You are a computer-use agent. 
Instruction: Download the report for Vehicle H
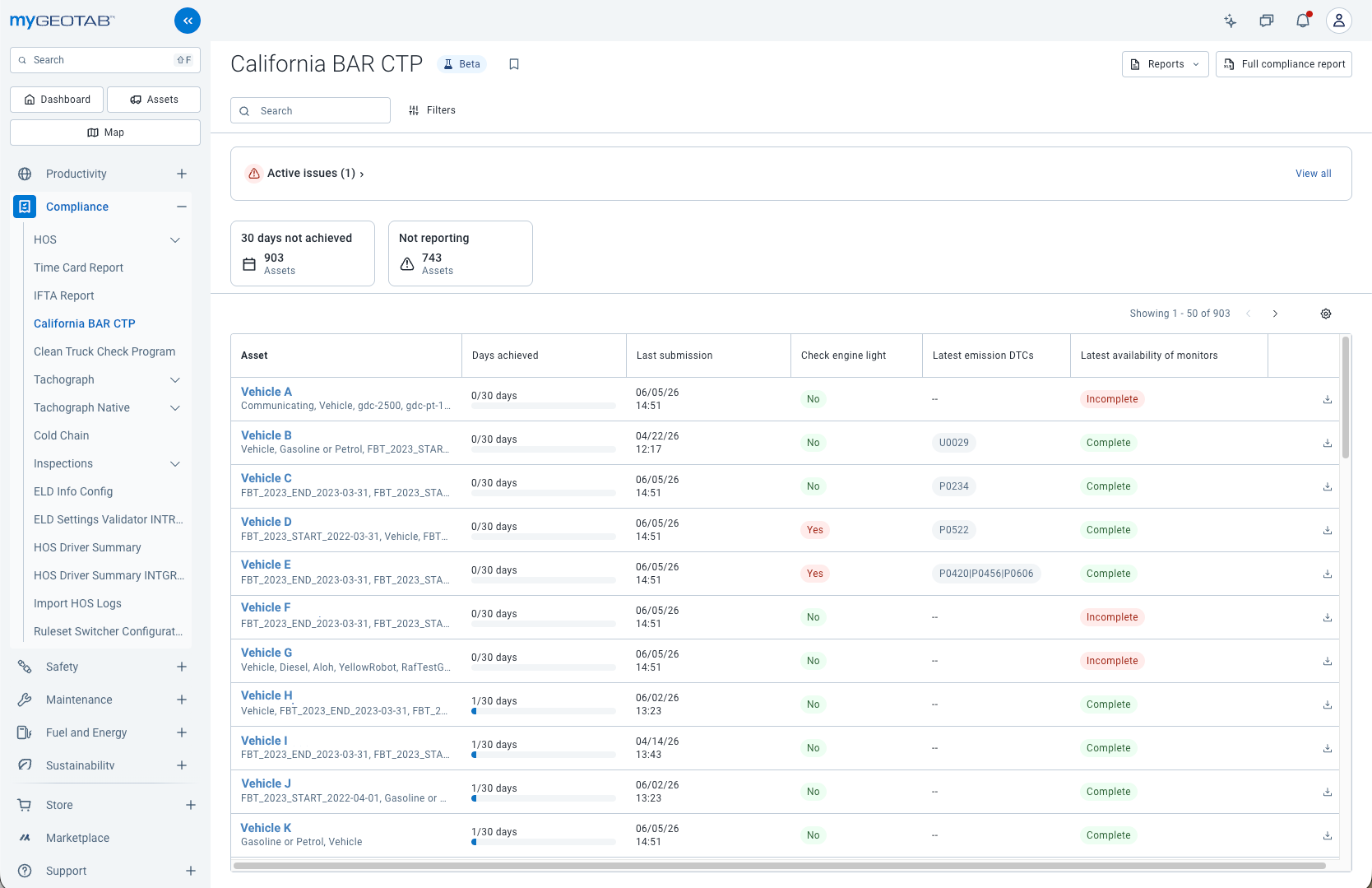(1328, 704)
